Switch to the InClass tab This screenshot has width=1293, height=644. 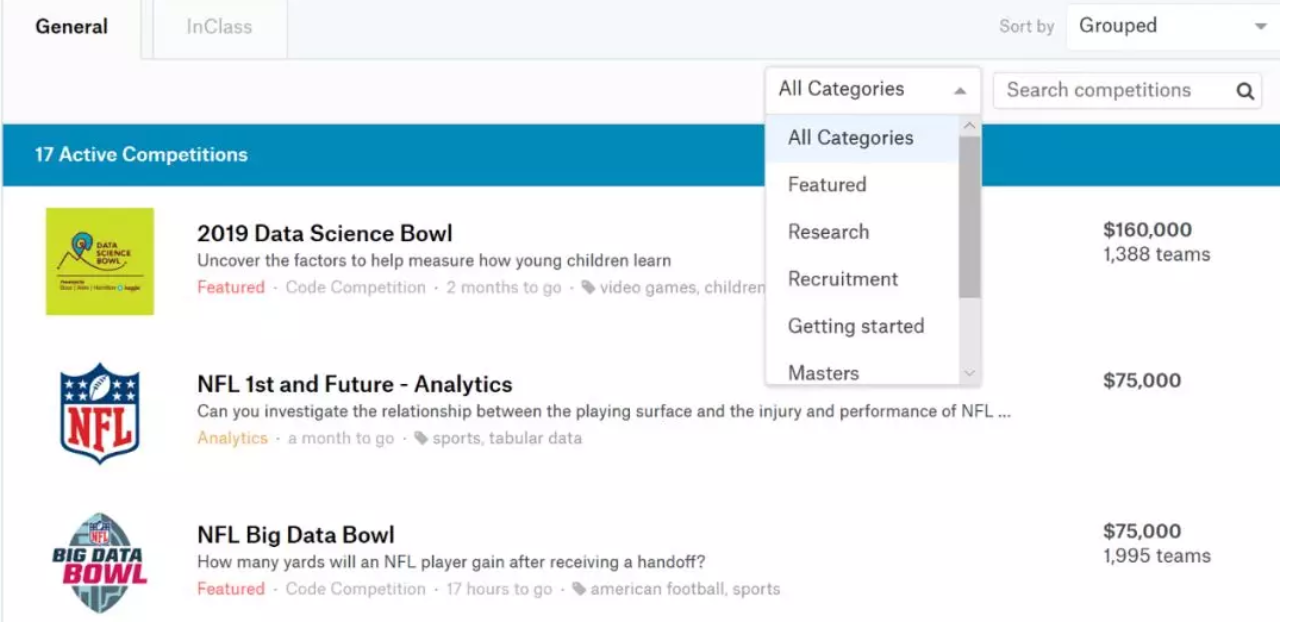[219, 27]
